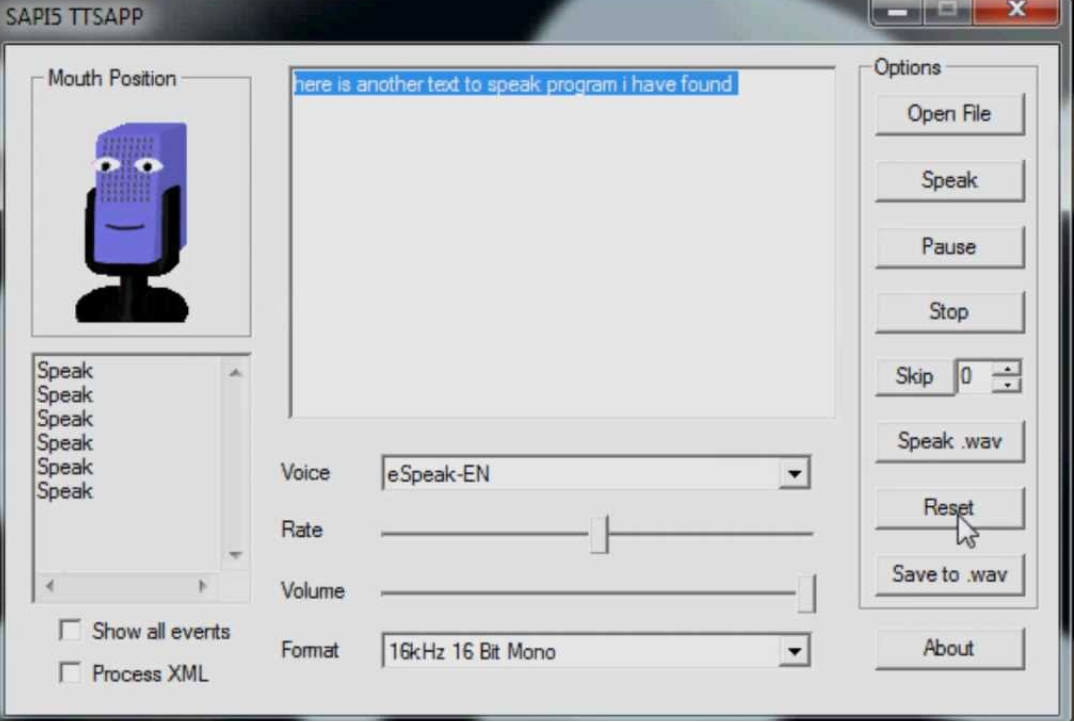Click the events list up arrow
Viewport: 1074px width, 722px height.
[235, 373]
